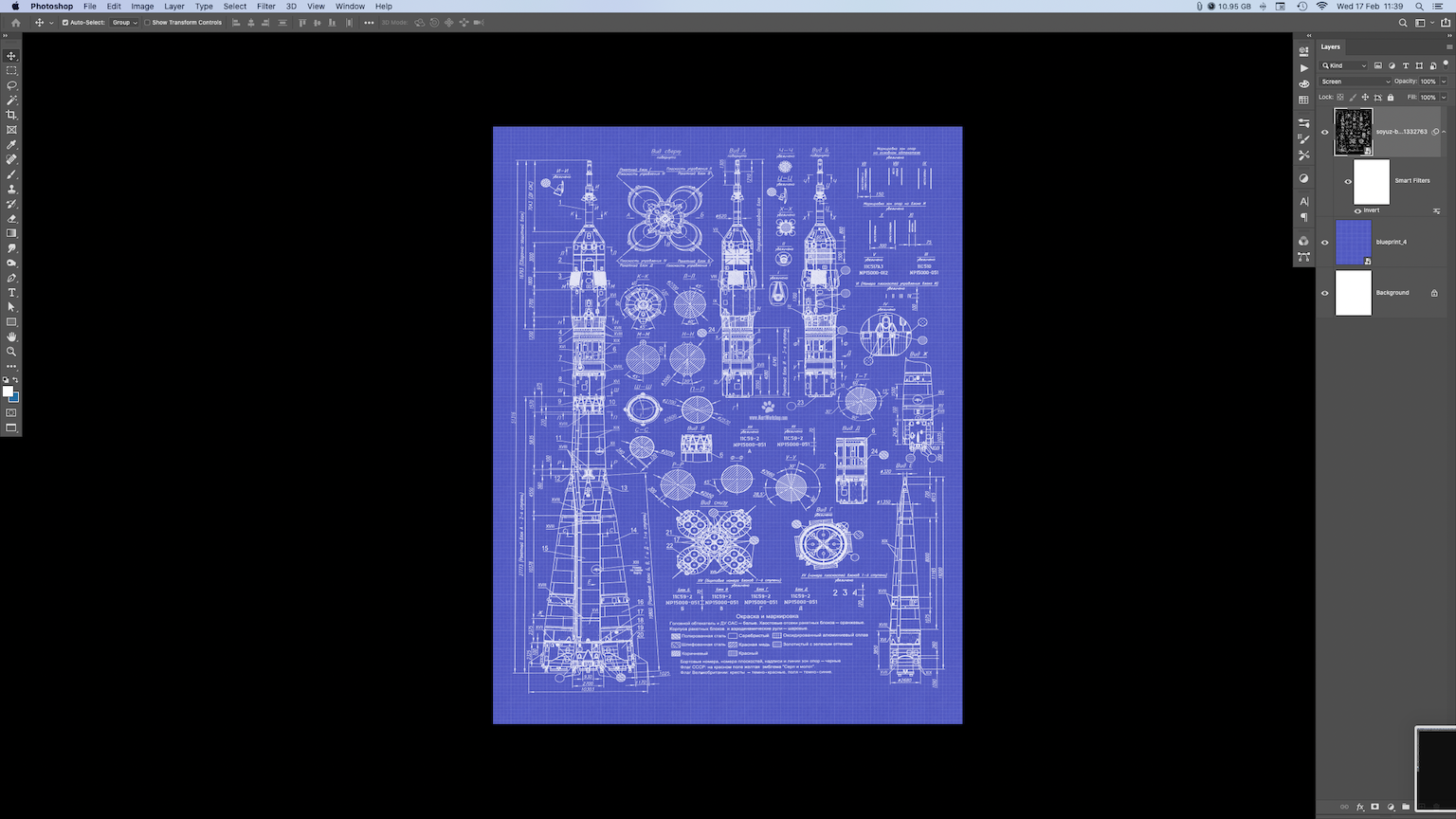Screen dimensions: 1456x819
Task: Open the Adjustments panel circle icon
Action: tap(1303, 178)
